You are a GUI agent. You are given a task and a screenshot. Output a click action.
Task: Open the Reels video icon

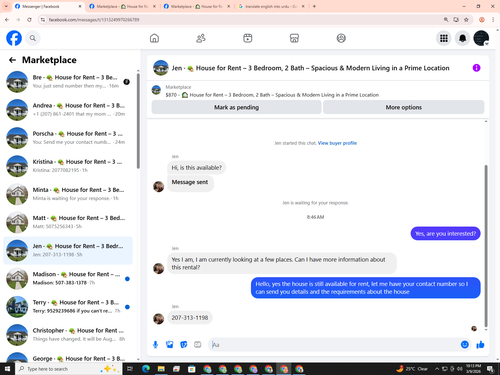(x=248, y=38)
